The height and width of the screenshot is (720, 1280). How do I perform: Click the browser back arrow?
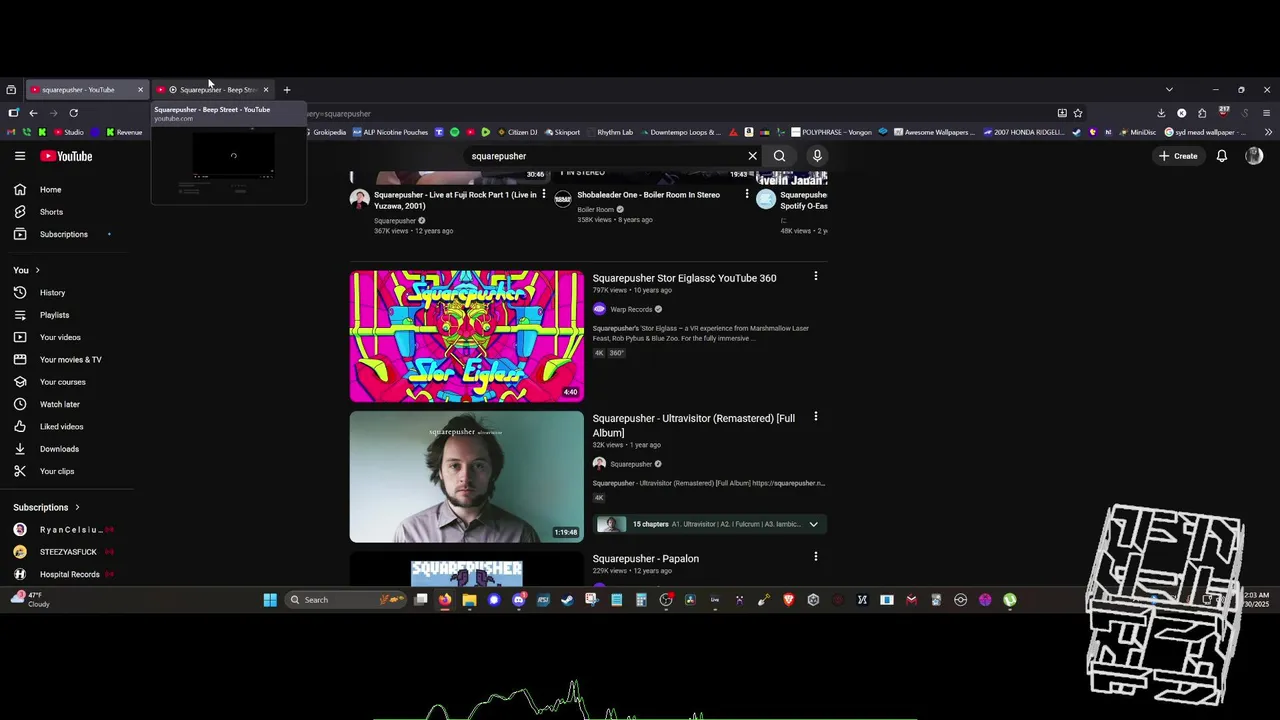33,113
